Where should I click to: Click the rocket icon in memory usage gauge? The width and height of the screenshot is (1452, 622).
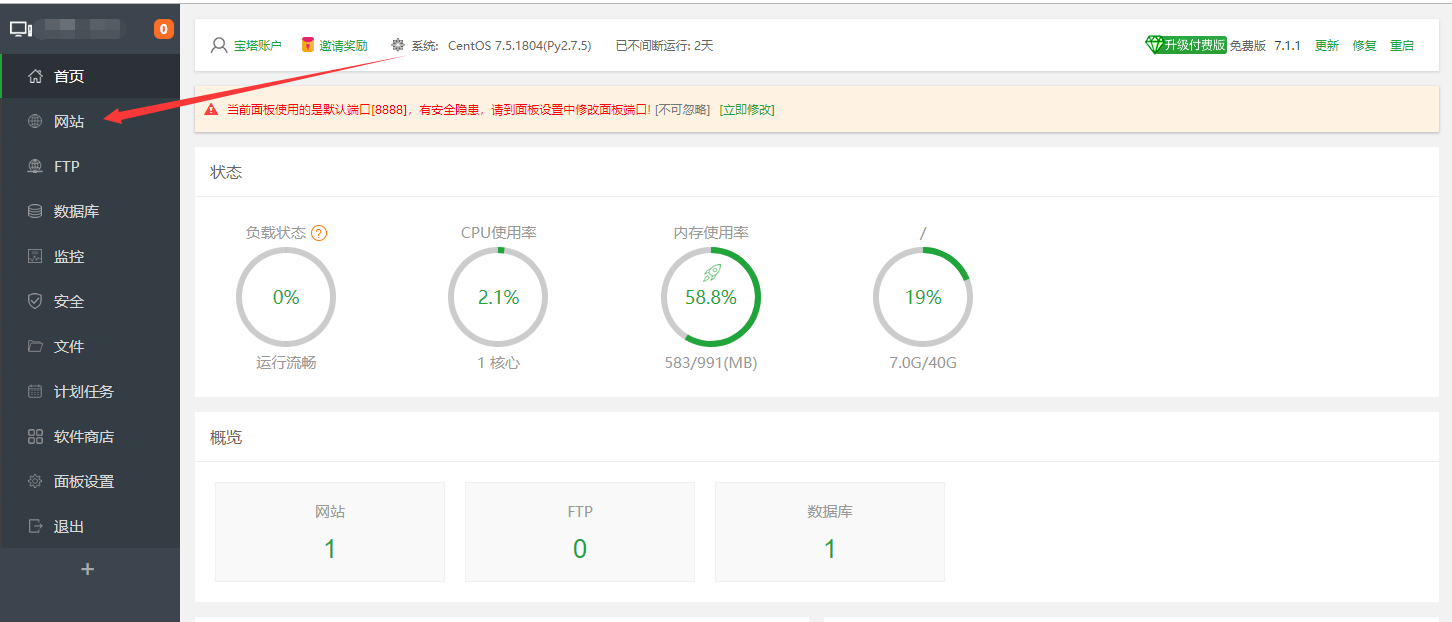pyautogui.click(x=711, y=272)
